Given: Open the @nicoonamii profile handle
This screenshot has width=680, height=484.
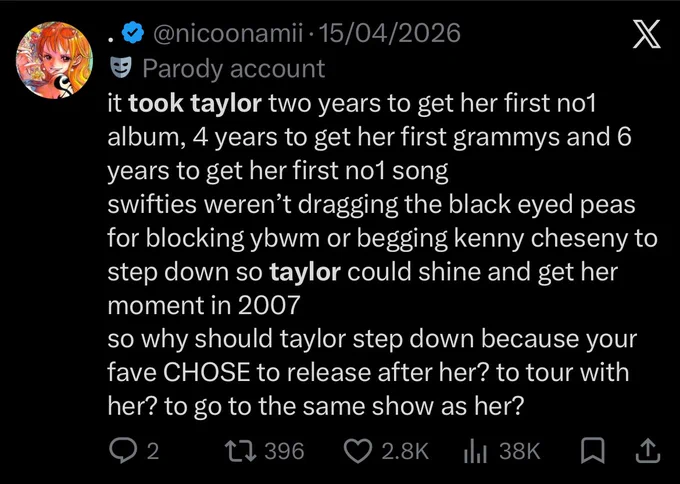Looking at the screenshot, I should tap(228, 33).
